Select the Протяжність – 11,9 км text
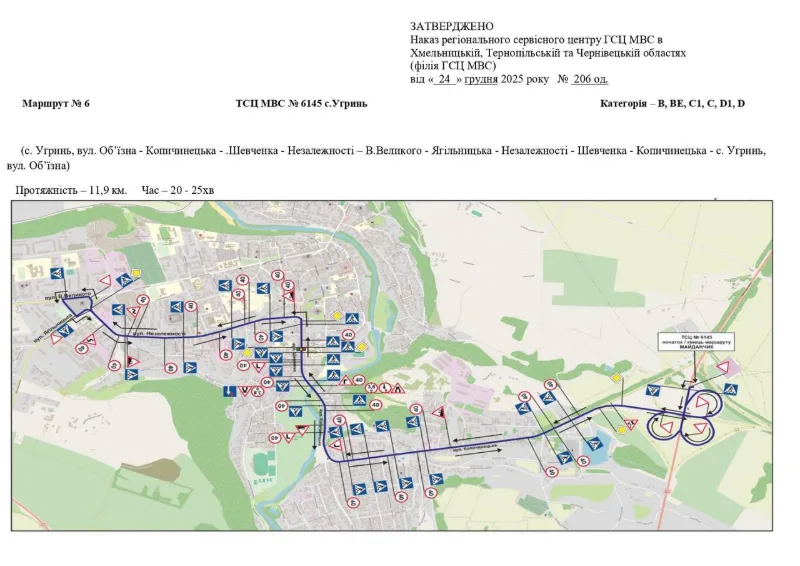The image size is (800, 566). click(x=71, y=190)
